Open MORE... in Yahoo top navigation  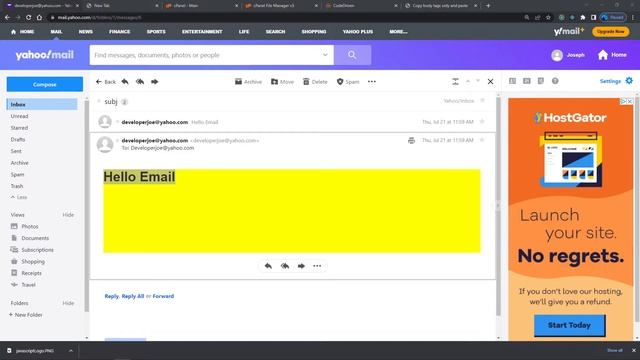(398, 31)
